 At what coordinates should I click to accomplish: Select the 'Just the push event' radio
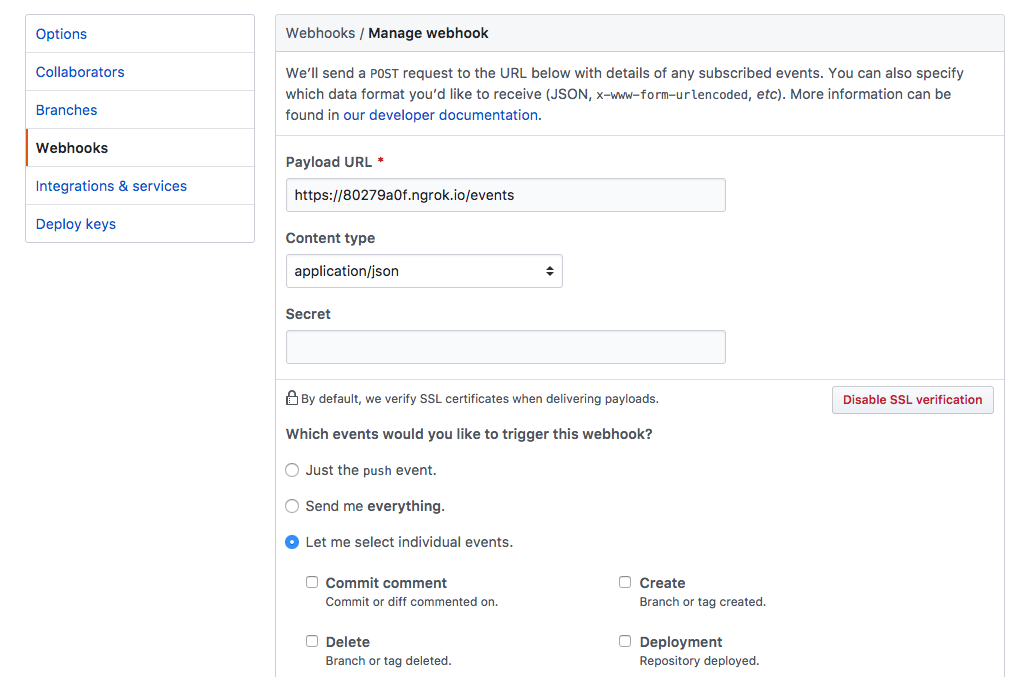coord(292,470)
